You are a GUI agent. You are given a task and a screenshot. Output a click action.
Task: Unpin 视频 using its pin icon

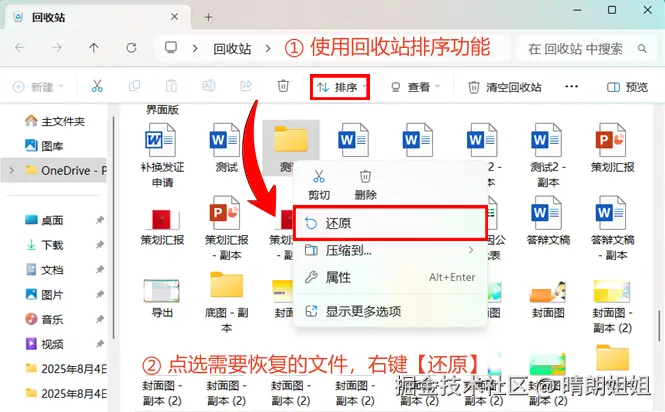pos(100,343)
